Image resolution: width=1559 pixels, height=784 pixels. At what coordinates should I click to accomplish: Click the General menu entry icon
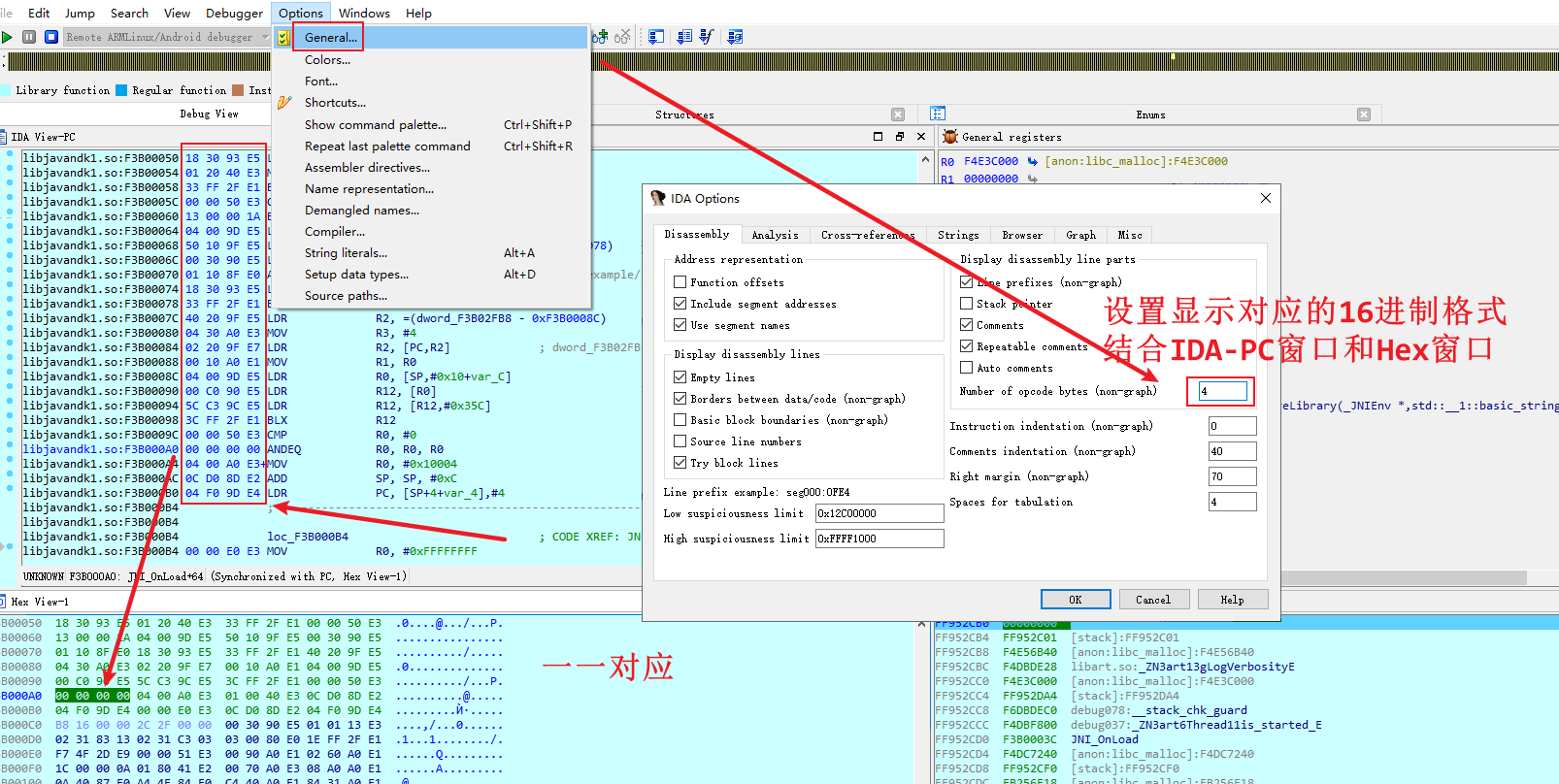[283, 38]
